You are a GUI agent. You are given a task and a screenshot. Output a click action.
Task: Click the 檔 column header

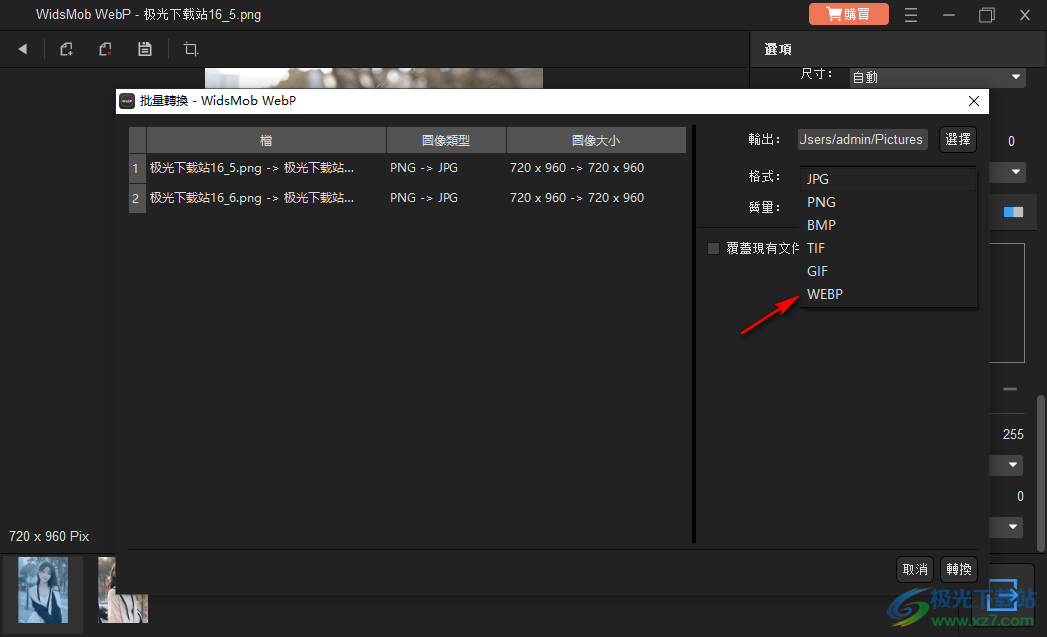tap(266, 140)
